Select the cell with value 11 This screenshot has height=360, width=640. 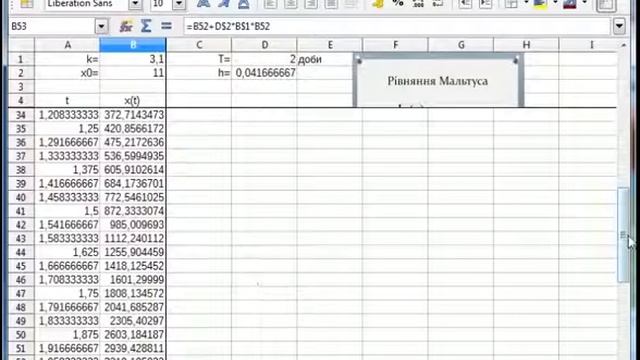[x=133, y=73]
